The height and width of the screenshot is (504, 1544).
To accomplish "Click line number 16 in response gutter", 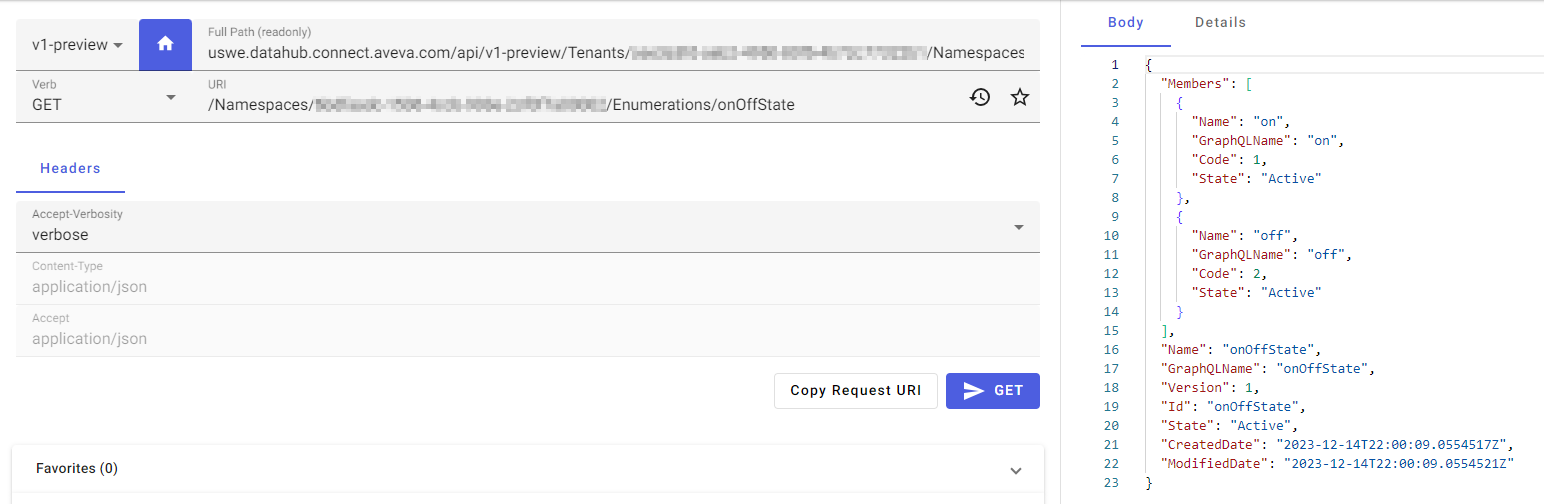I will [1111, 349].
